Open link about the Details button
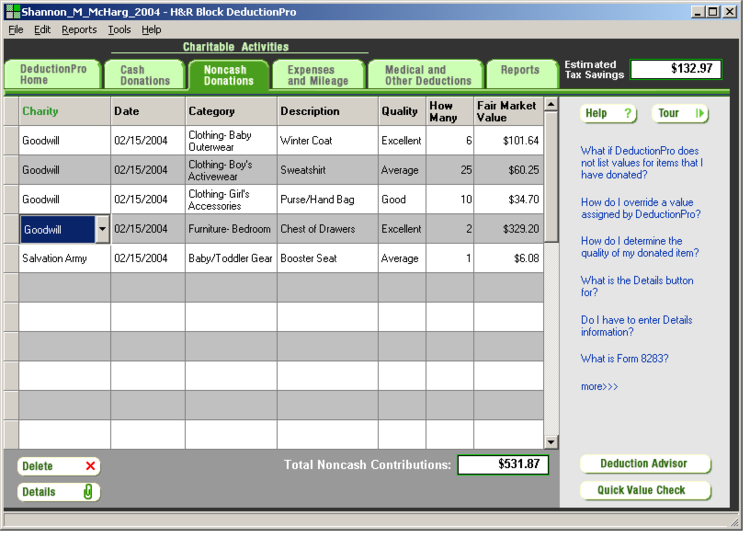 [637, 286]
